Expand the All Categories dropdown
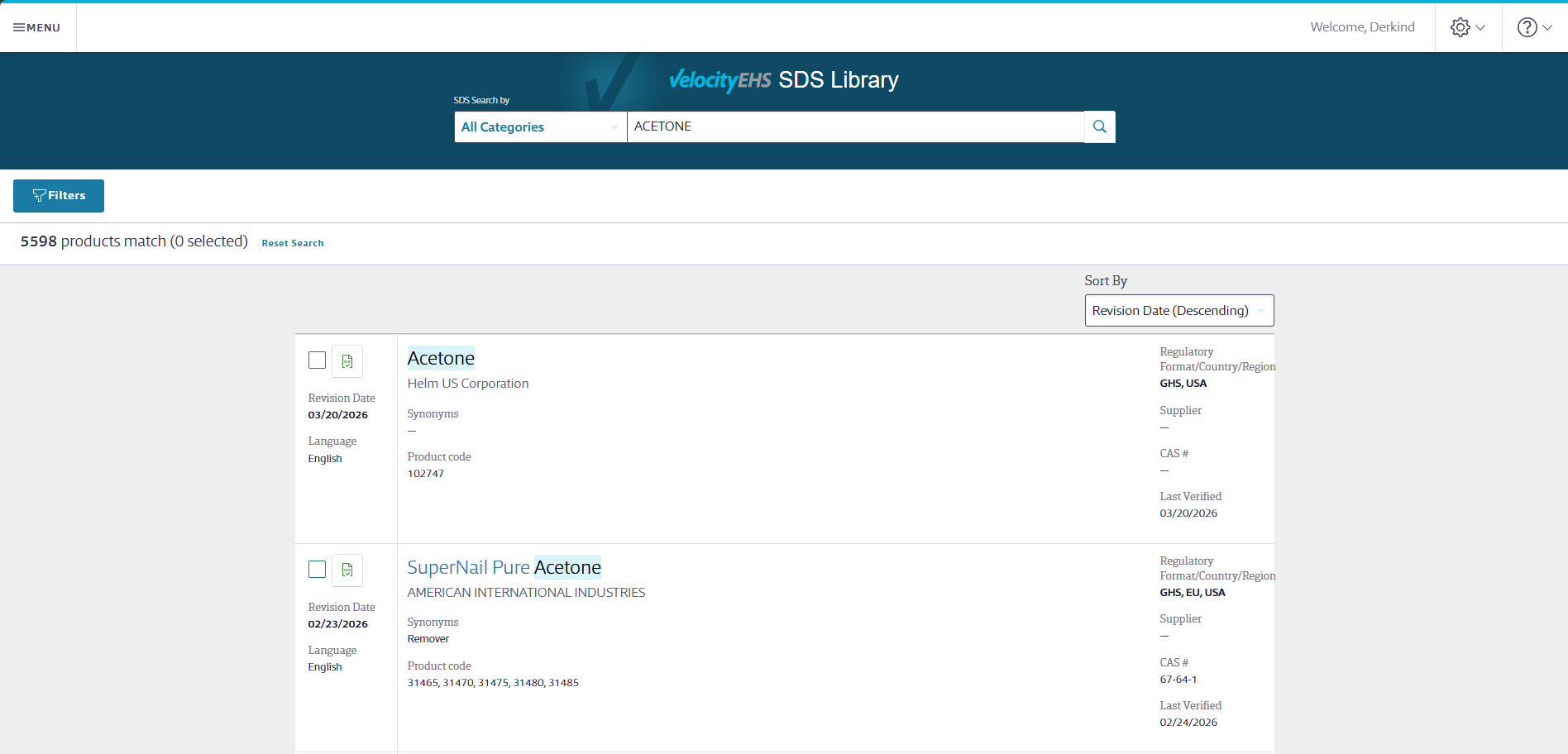Viewport: 1568px width, 754px height. point(540,126)
